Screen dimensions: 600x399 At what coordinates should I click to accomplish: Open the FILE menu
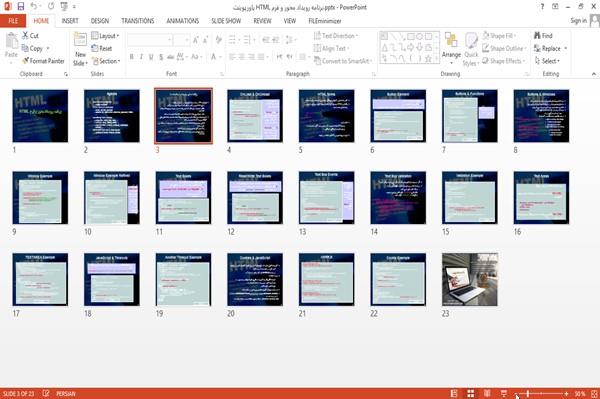pos(13,21)
